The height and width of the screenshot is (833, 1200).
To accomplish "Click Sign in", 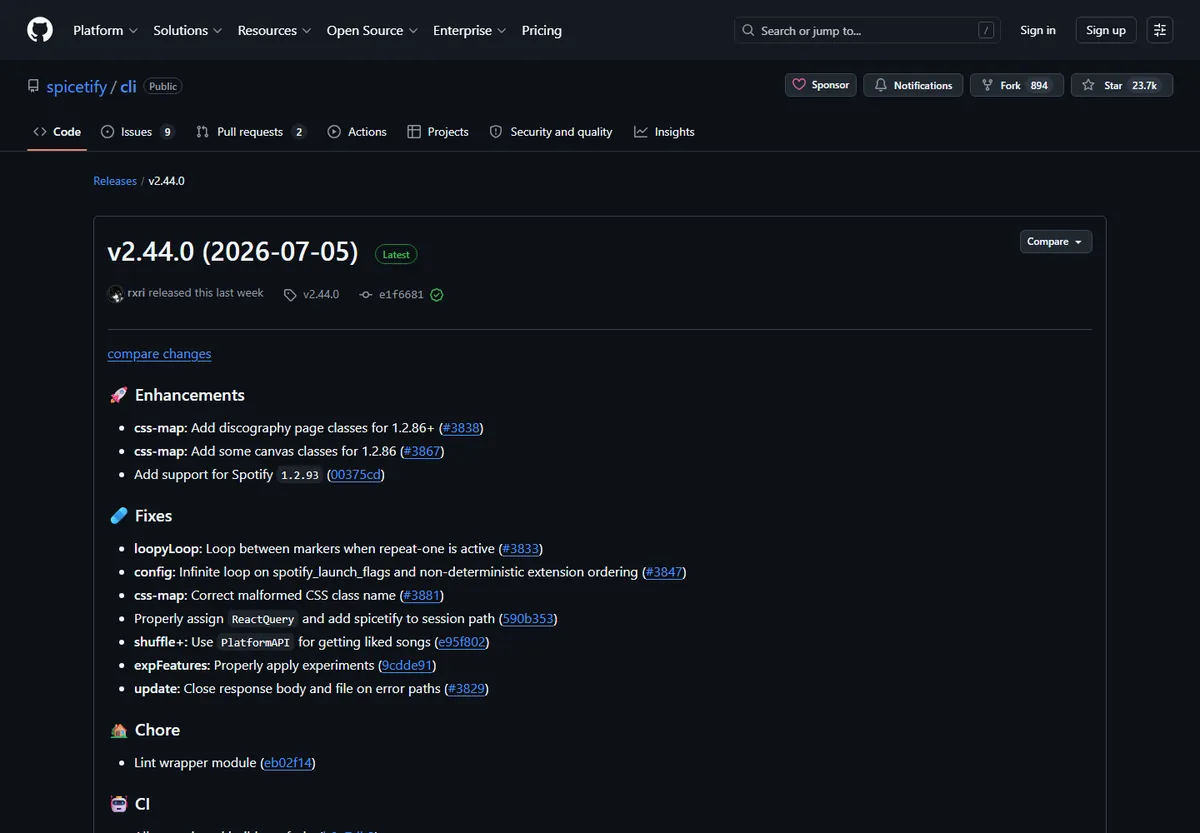I will point(1038,30).
